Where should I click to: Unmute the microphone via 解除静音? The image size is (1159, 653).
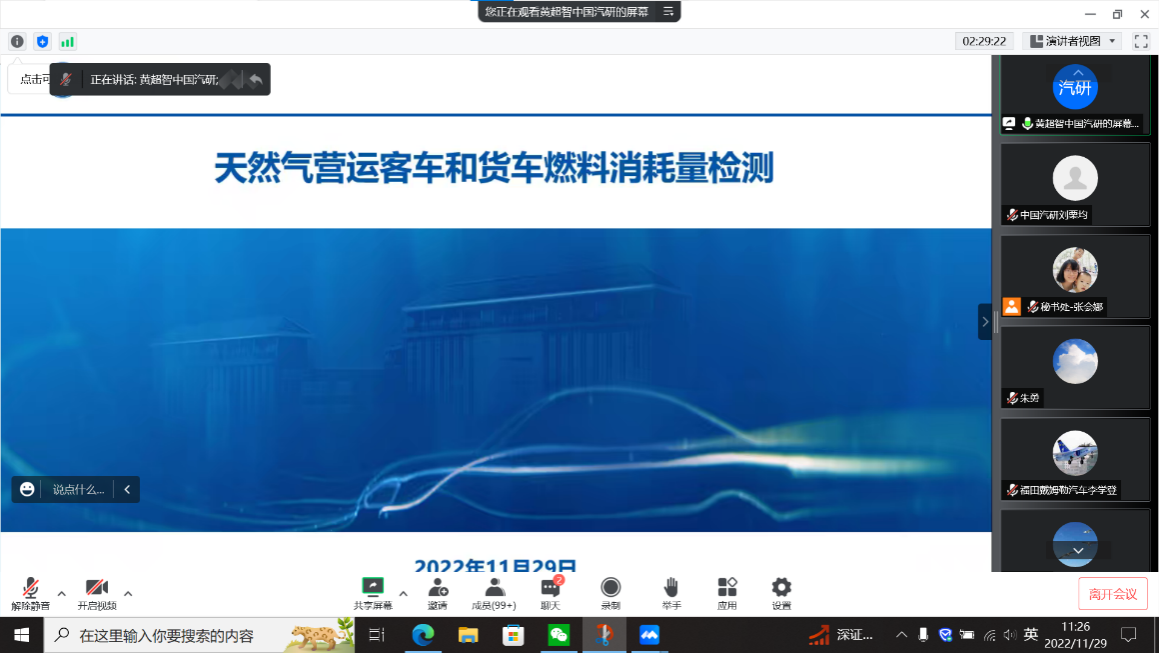tap(31, 592)
